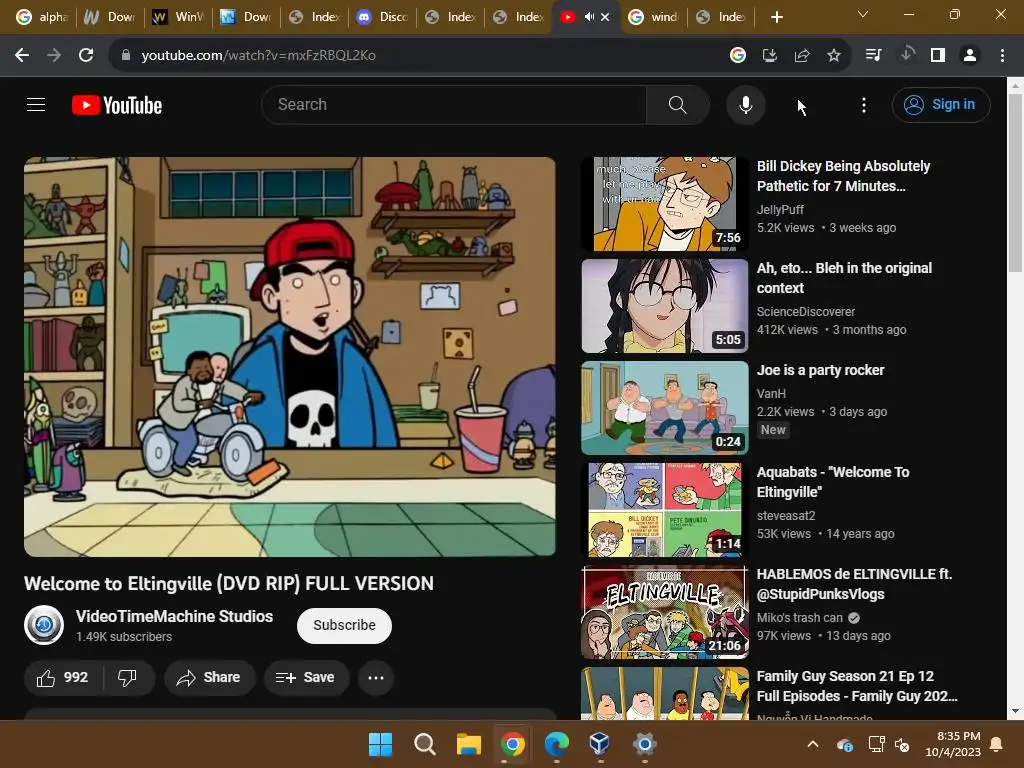This screenshot has width=1024, height=768.
Task: Open VideoTimeMachine Studios channel name link
Action: click(x=174, y=616)
